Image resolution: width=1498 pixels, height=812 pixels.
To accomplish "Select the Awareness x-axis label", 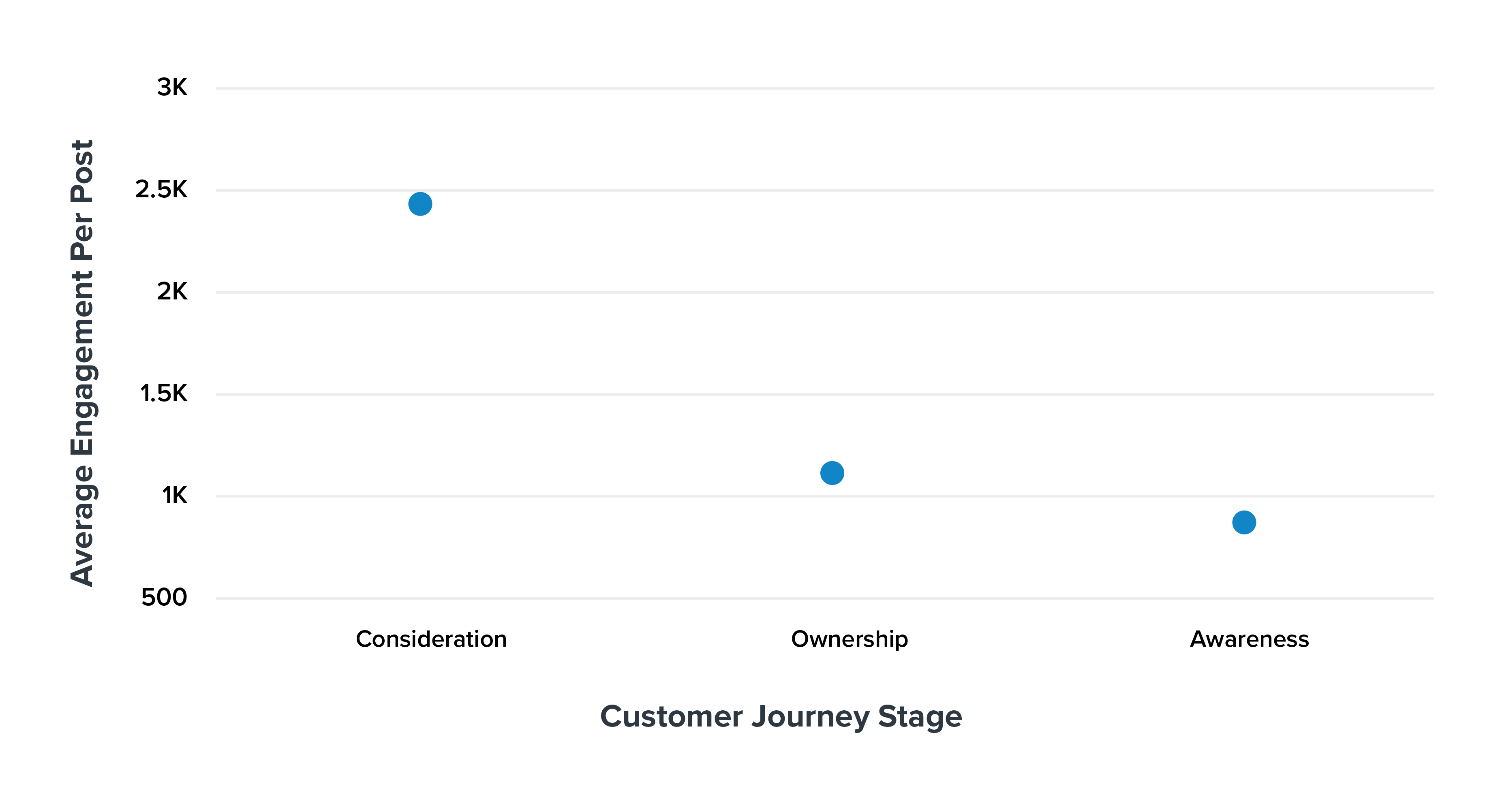I will pyautogui.click(x=1249, y=639).
